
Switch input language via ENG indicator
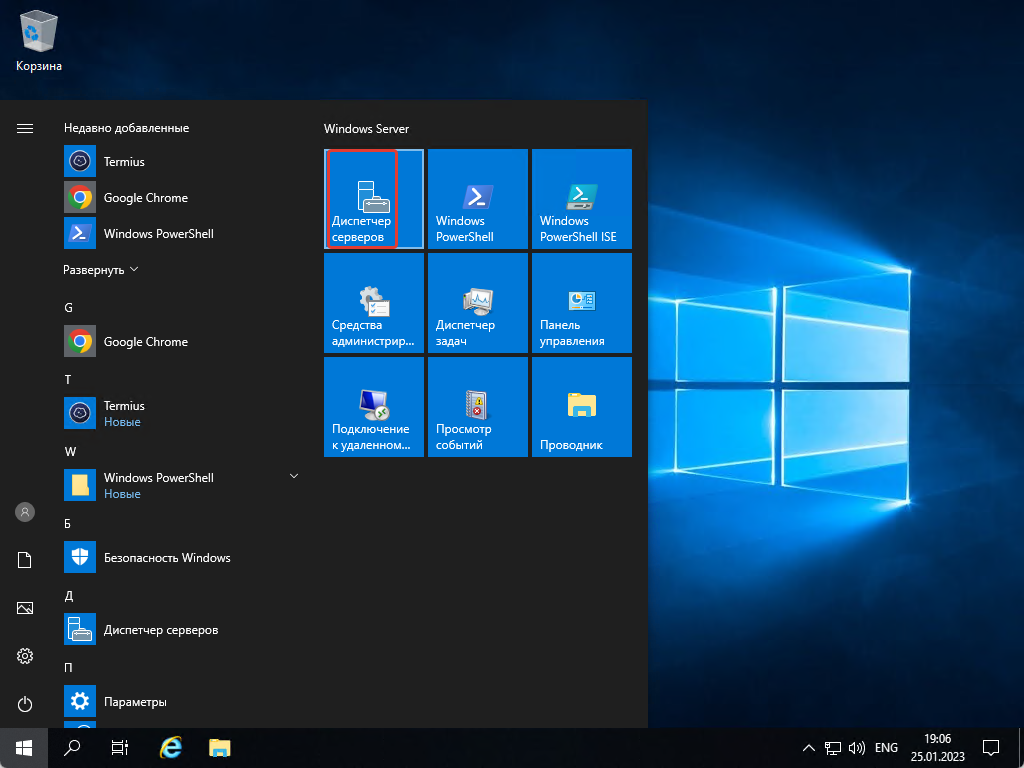point(886,748)
